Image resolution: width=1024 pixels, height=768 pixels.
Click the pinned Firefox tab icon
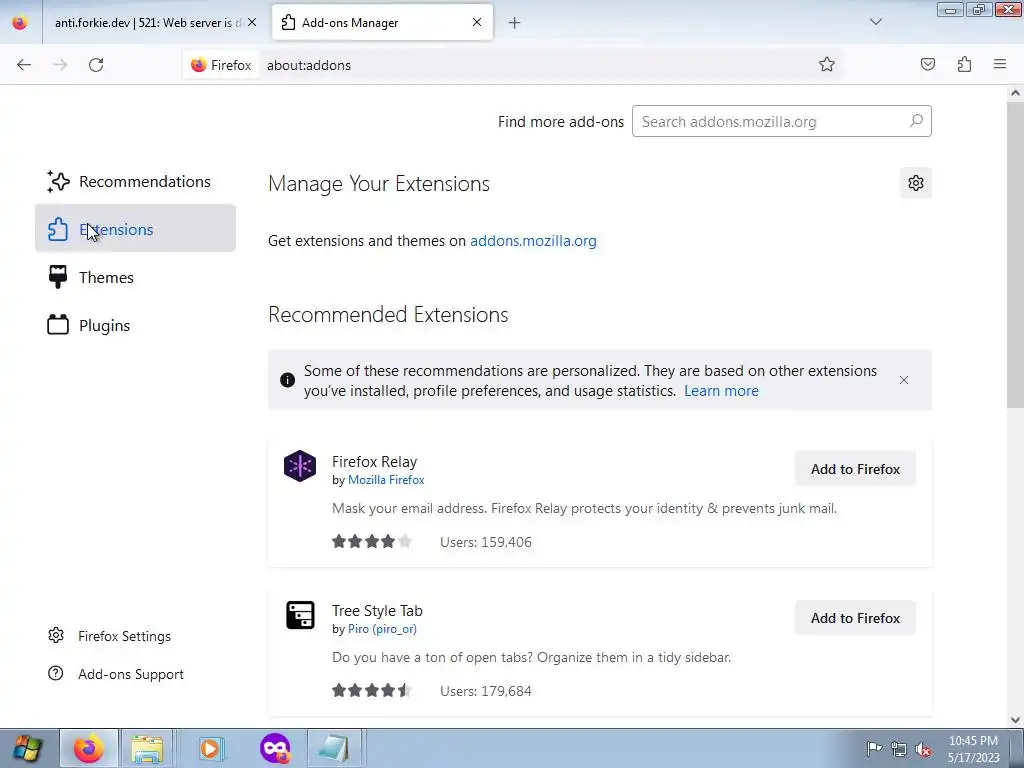[20, 22]
